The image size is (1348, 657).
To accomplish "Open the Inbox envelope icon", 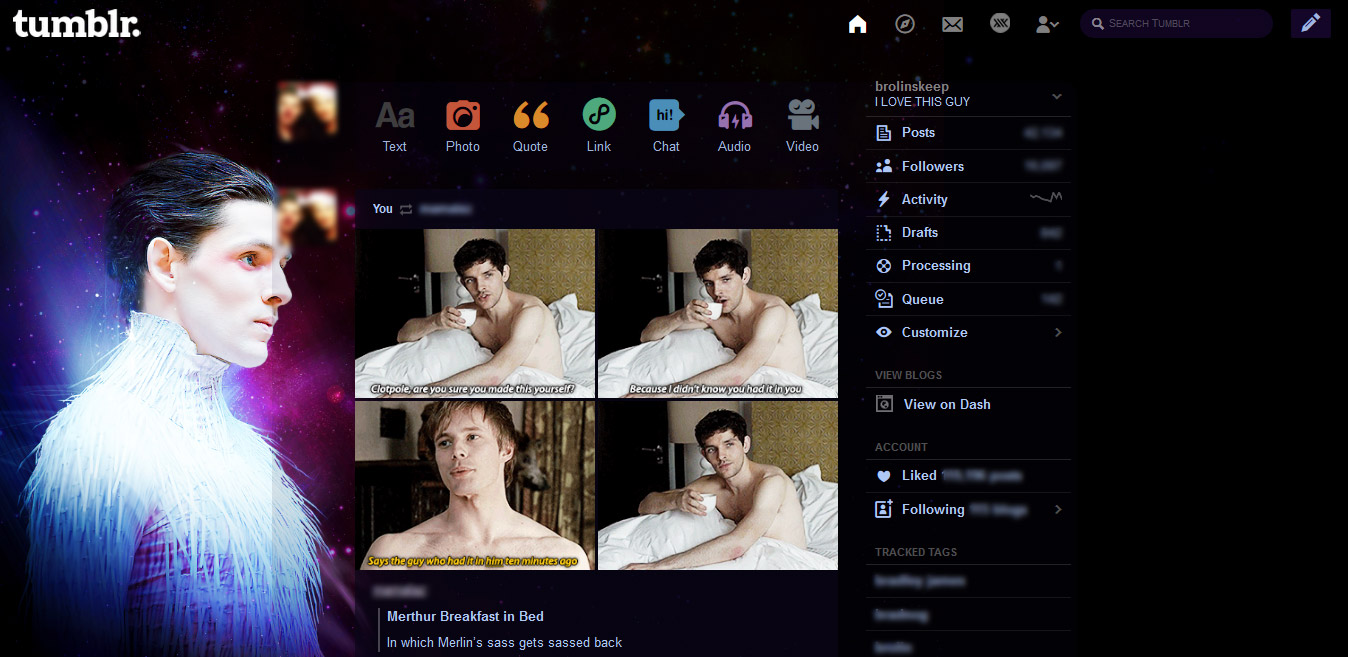I will pos(952,24).
